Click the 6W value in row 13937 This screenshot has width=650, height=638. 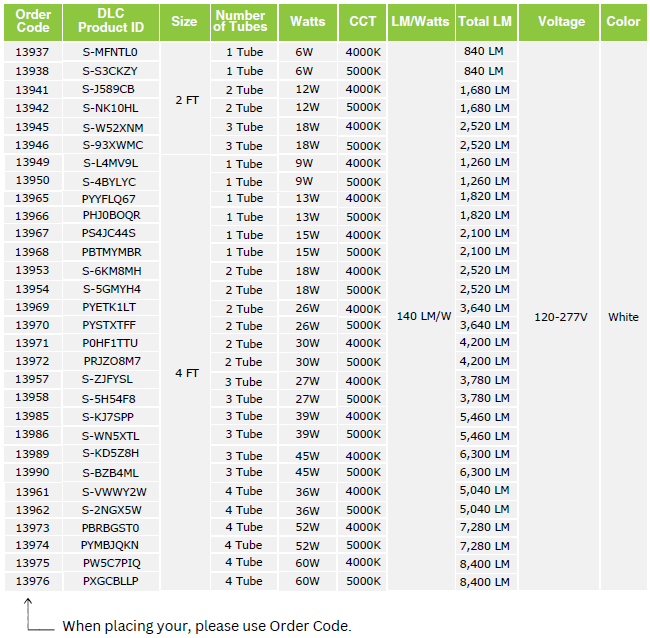(x=304, y=52)
